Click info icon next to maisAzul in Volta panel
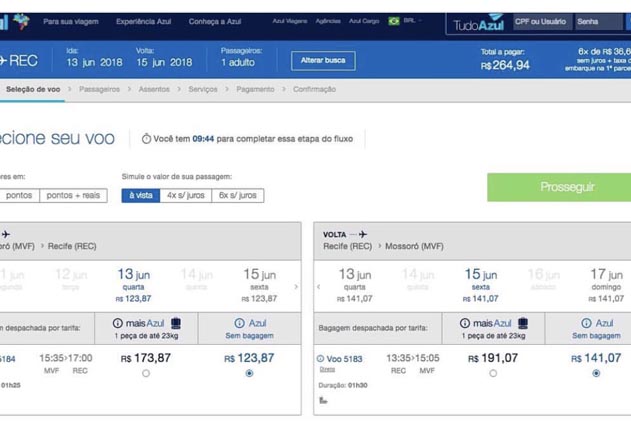 click(x=465, y=323)
